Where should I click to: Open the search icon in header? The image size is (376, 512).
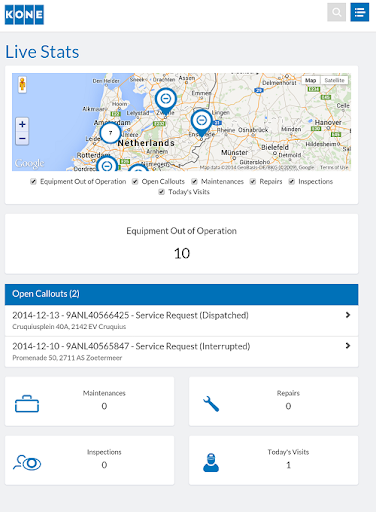336,12
